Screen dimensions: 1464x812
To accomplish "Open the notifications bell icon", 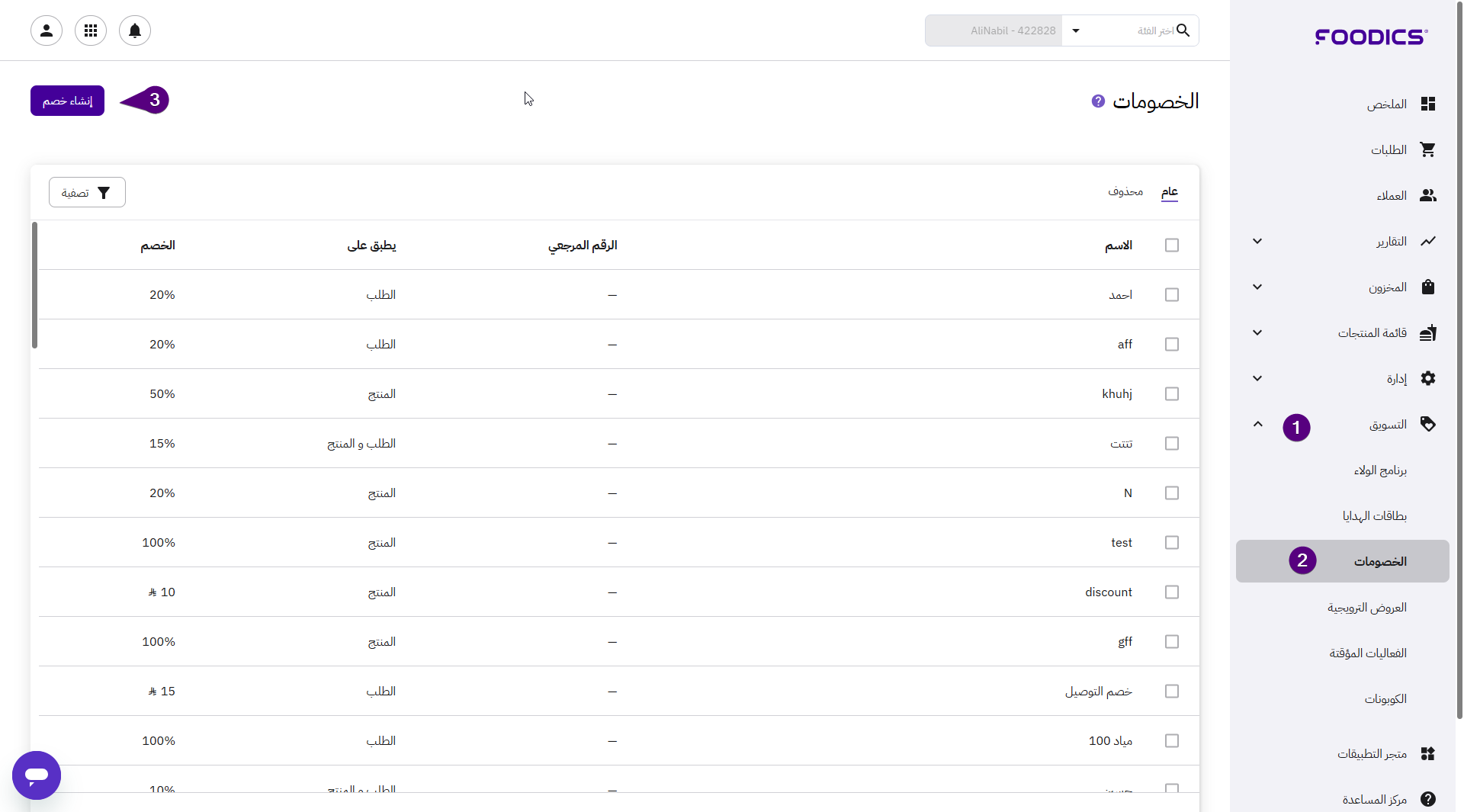I will pyautogui.click(x=135, y=30).
